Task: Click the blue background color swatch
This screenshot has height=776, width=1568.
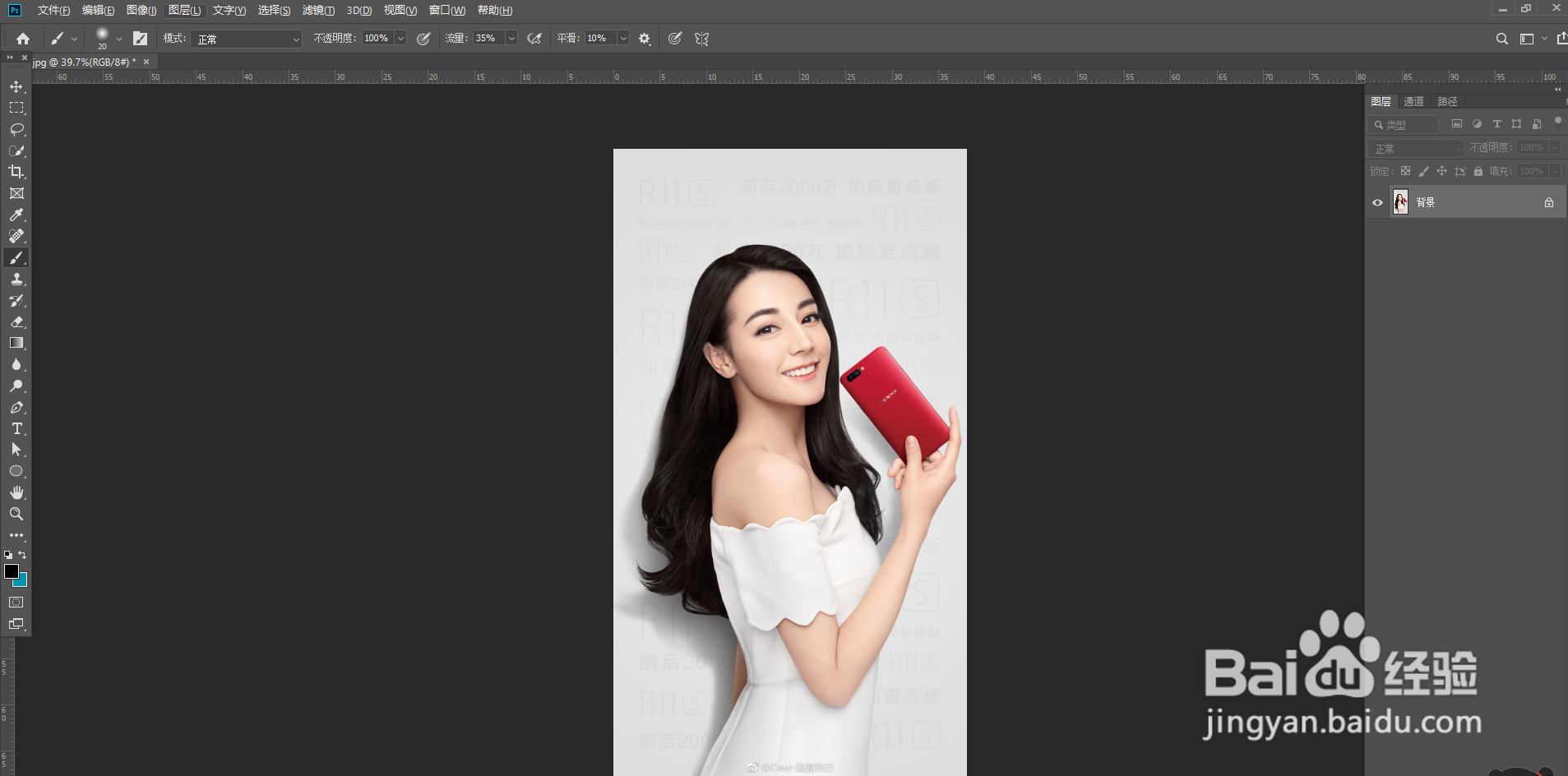Action: pyautogui.click(x=22, y=581)
